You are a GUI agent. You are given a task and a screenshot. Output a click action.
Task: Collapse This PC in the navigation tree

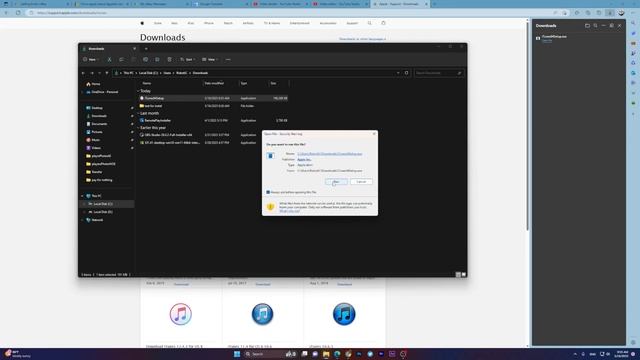point(82,196)
